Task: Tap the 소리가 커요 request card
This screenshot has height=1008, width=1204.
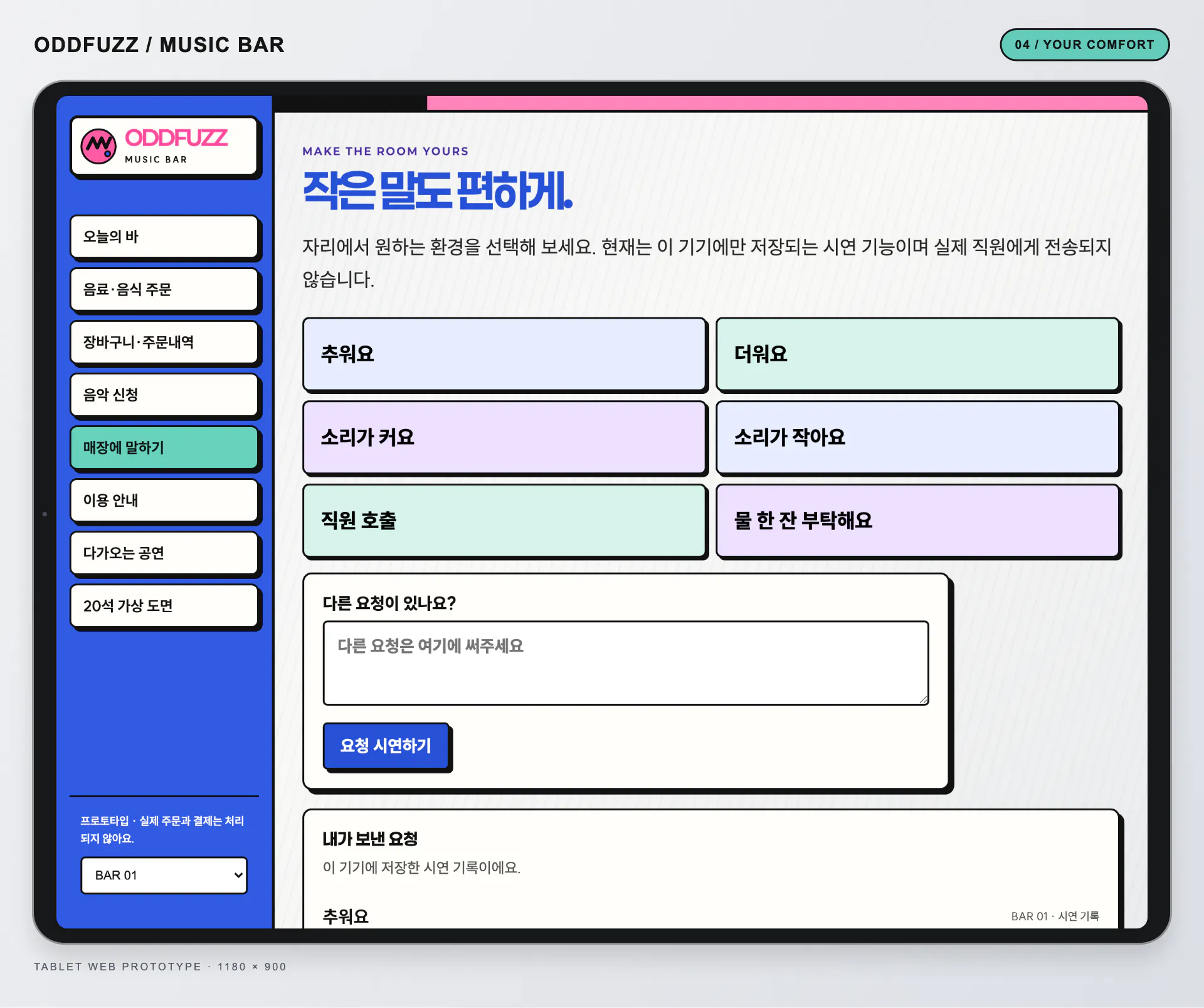Action: [x=504, y=437]
